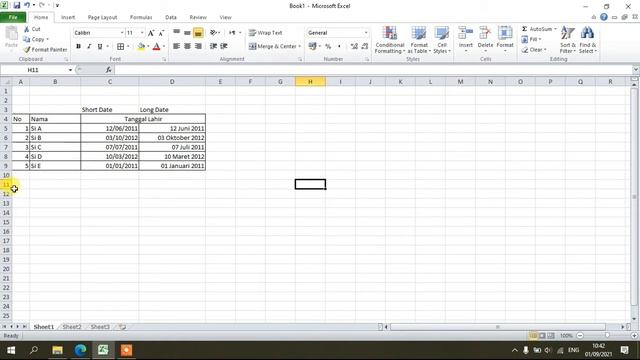Click the Insert cells button

point(466,40)
